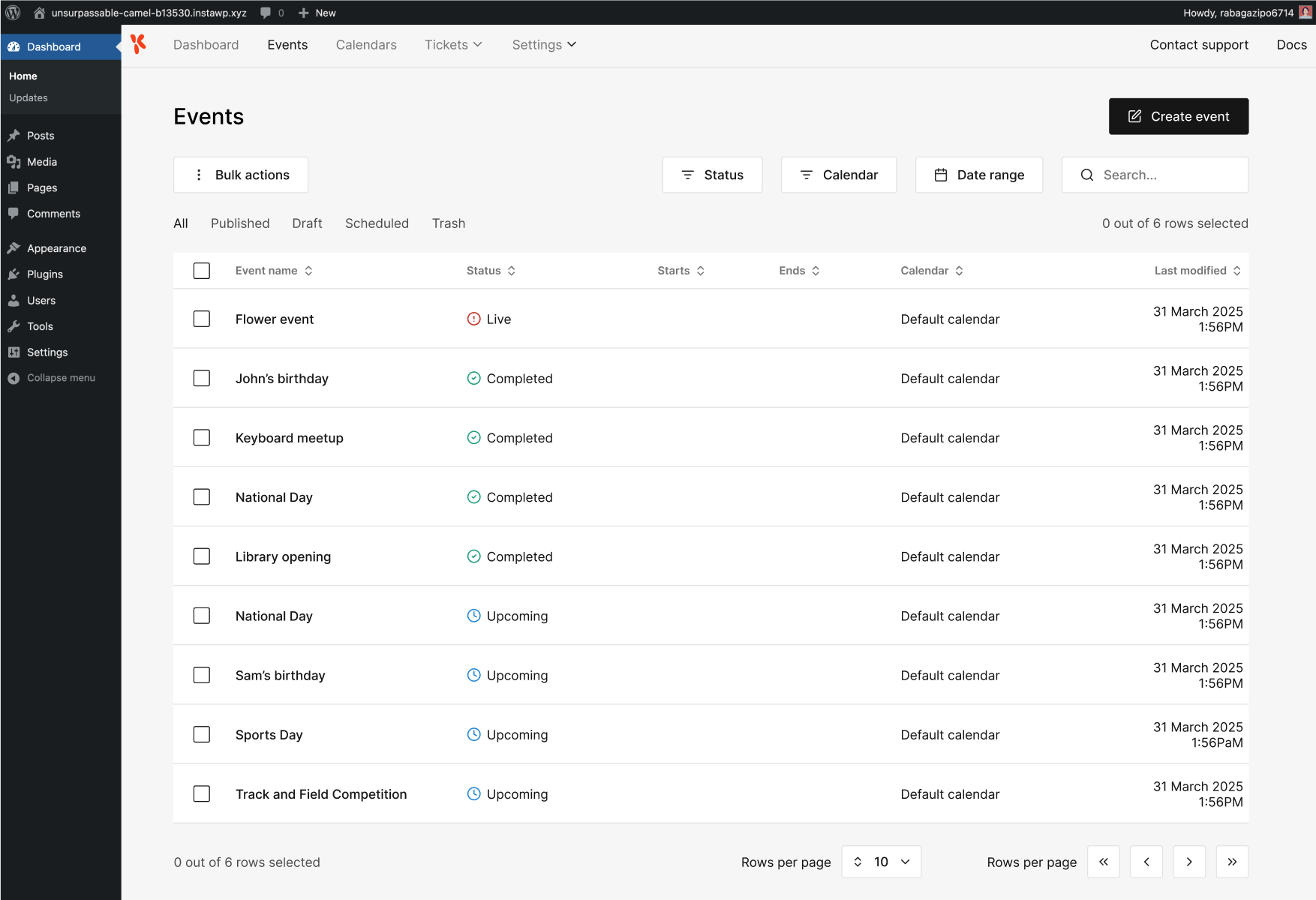Switch to the Published tab
Image resolution: width=1316 pixels, height=900 pixels.
pos(240,223)
